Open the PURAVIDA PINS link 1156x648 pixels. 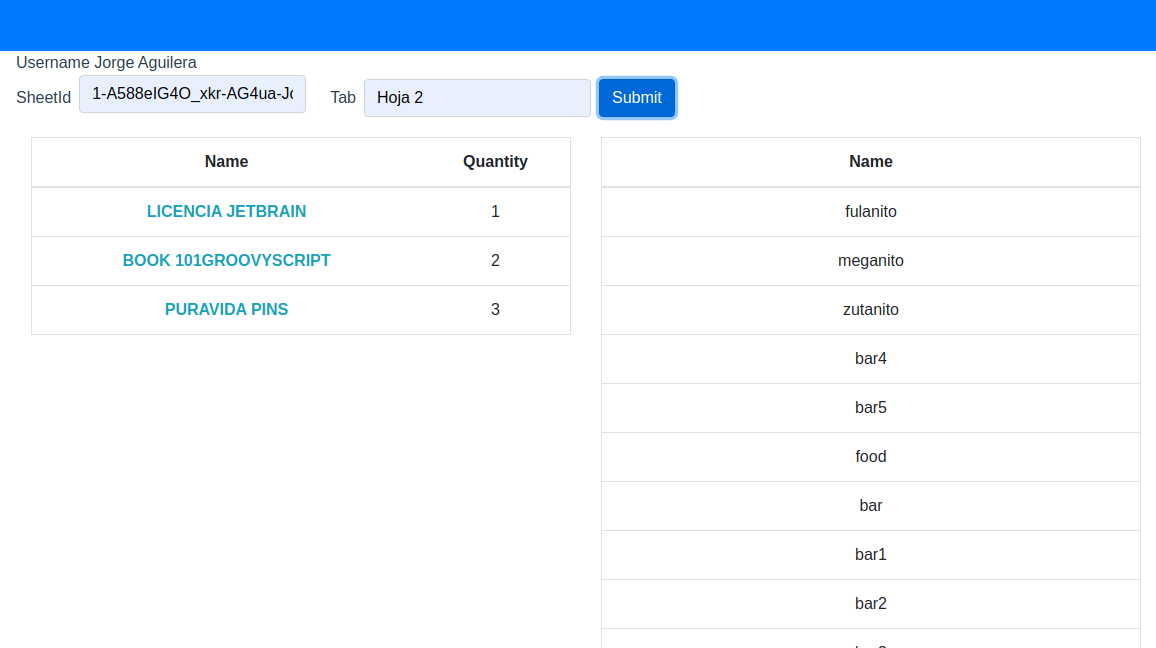click(226, 310)
